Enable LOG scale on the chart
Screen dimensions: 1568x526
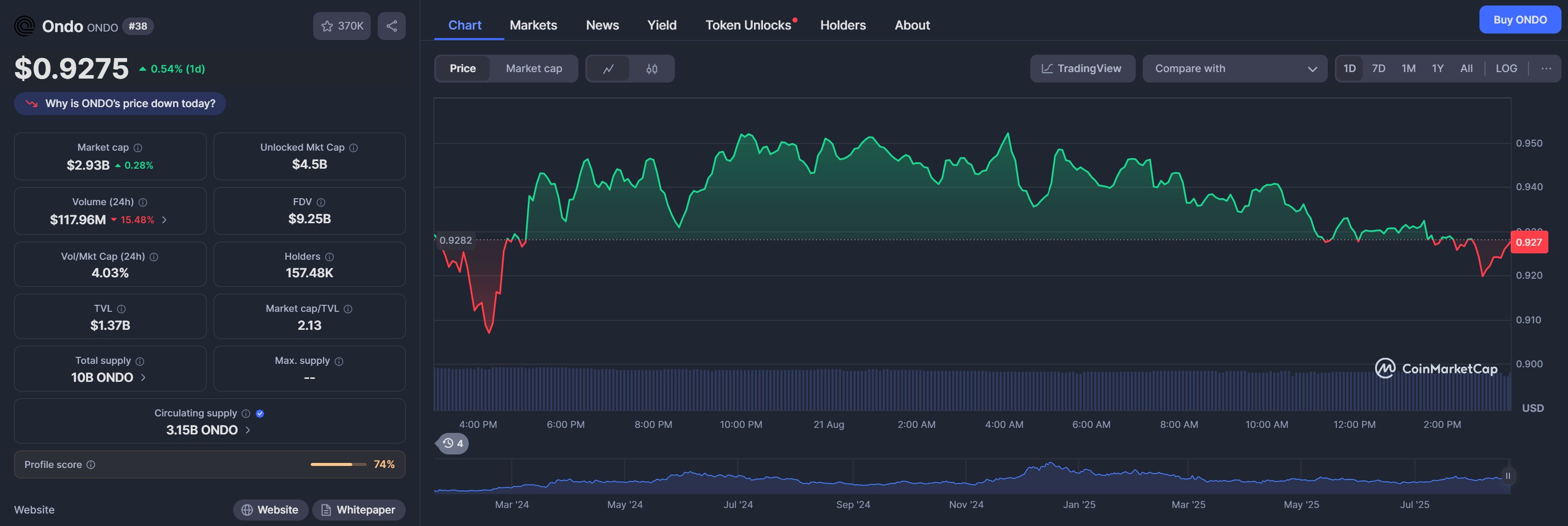[x=1506, y=69]
